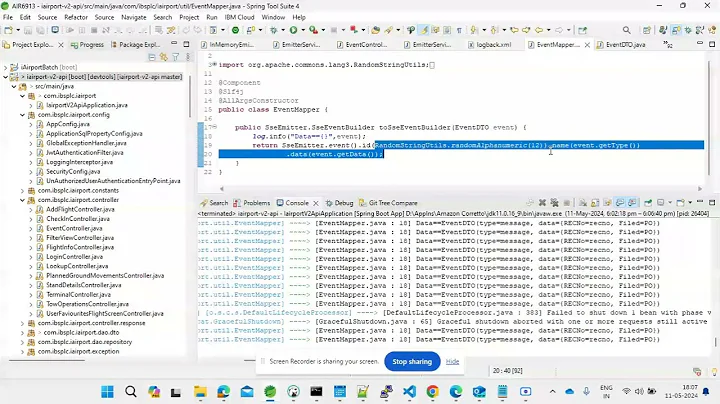
Task: Click the Debug bug toolbar icon
Action: 274,30
